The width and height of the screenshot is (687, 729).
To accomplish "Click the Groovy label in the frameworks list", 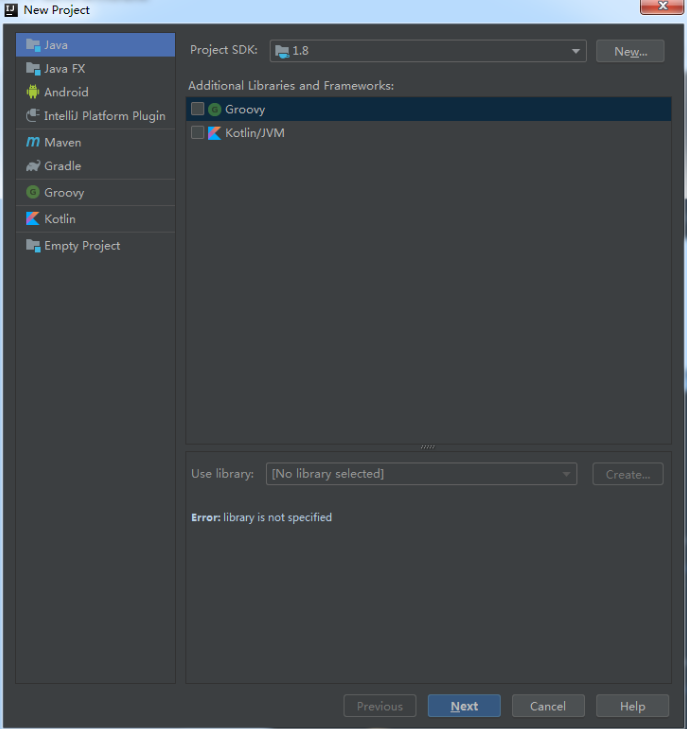I will tap(245, 110).
